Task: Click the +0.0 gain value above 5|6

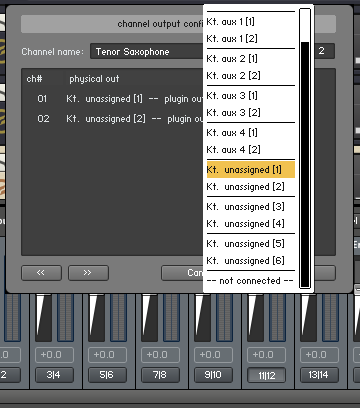Action: pos(107,355)
